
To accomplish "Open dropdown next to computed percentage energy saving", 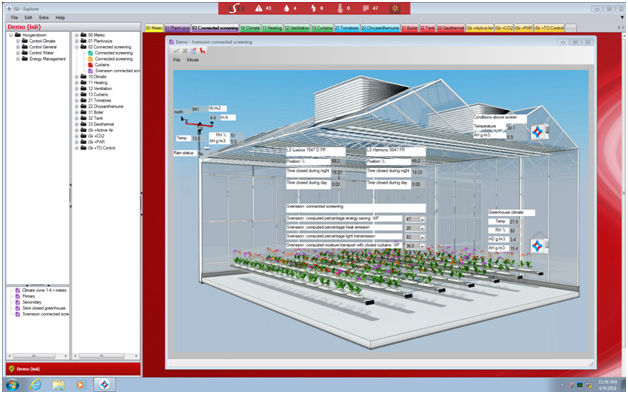I will (422, 219).
